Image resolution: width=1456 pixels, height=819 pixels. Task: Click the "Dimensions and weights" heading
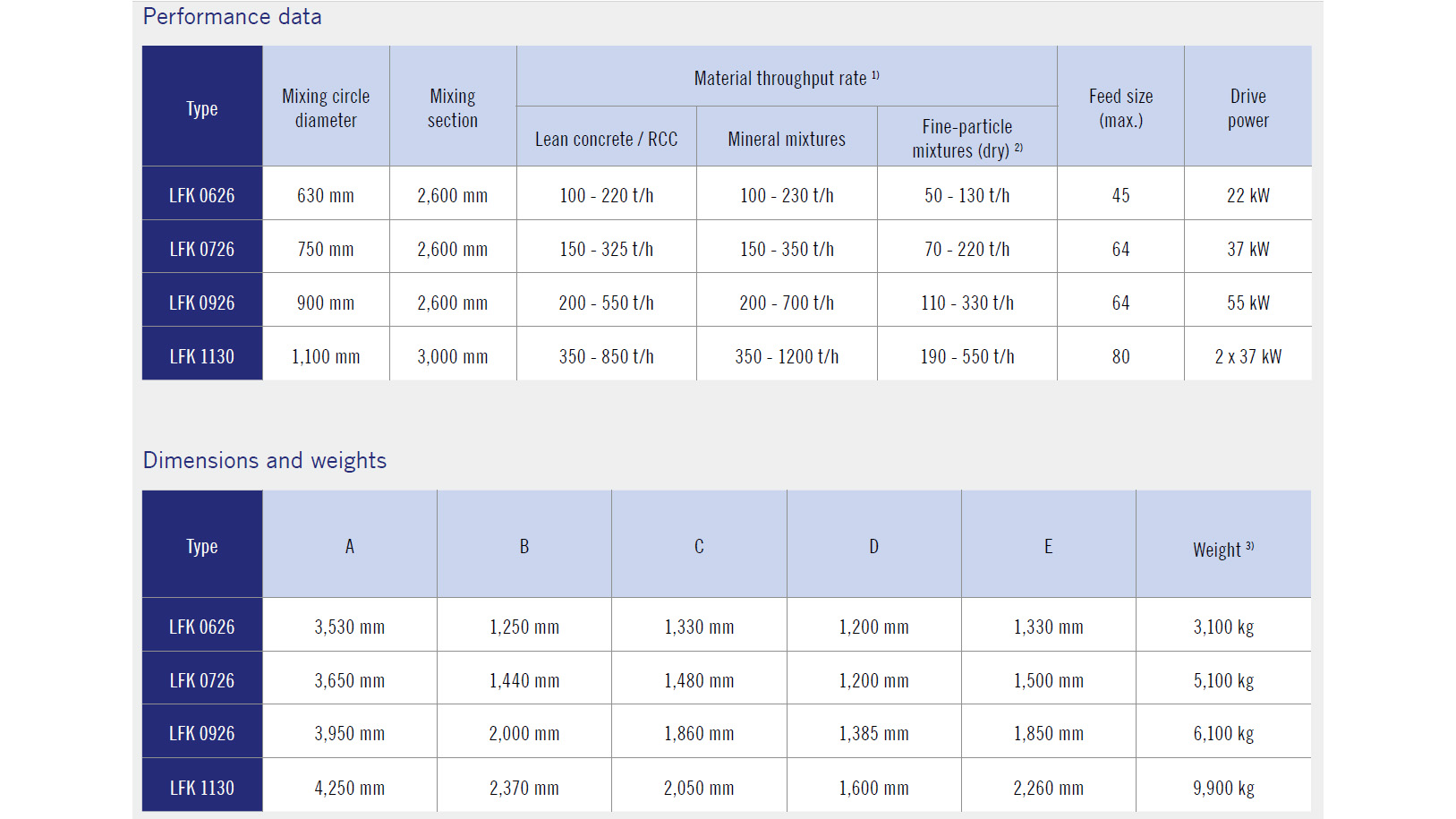pos(265,461)
